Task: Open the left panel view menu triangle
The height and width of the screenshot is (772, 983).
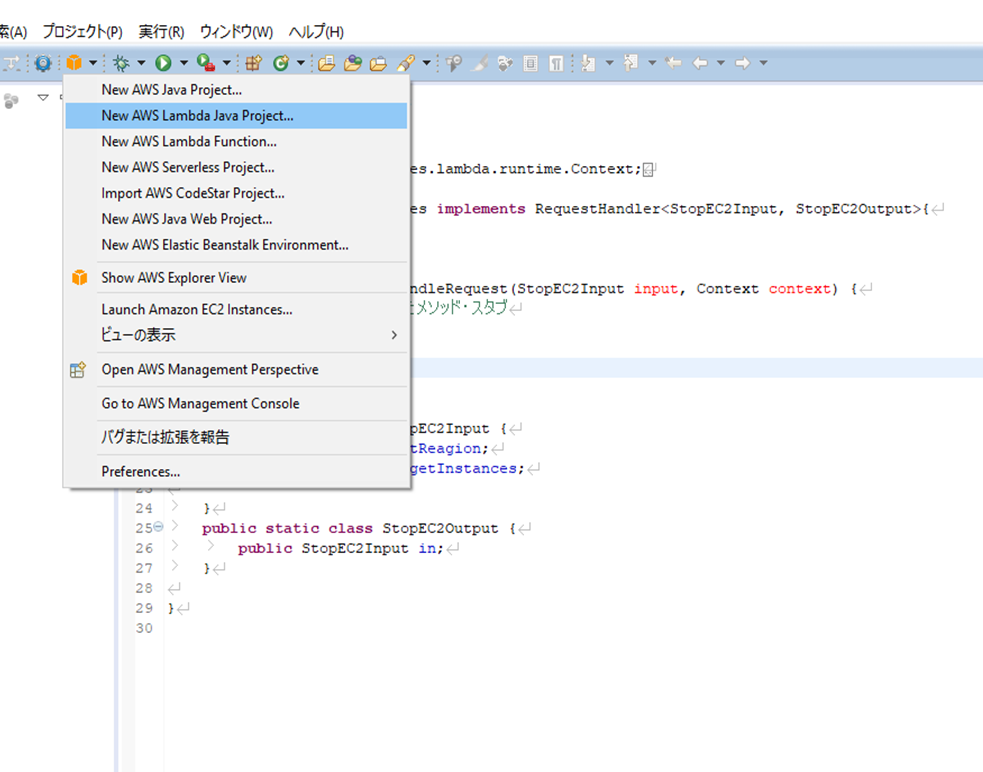Action: click(x=43, y=97)
